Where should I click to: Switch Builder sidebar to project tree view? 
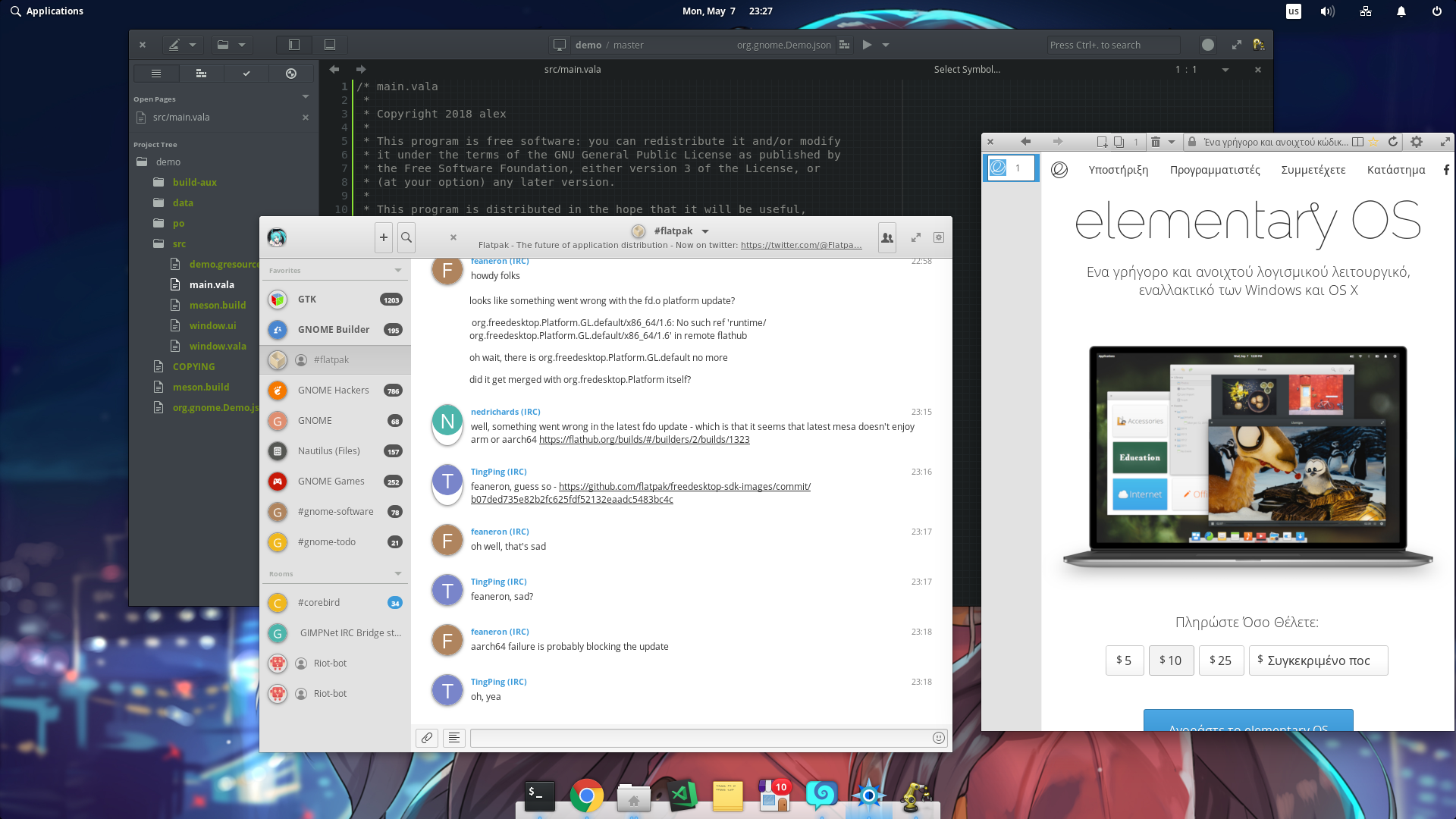201,74
